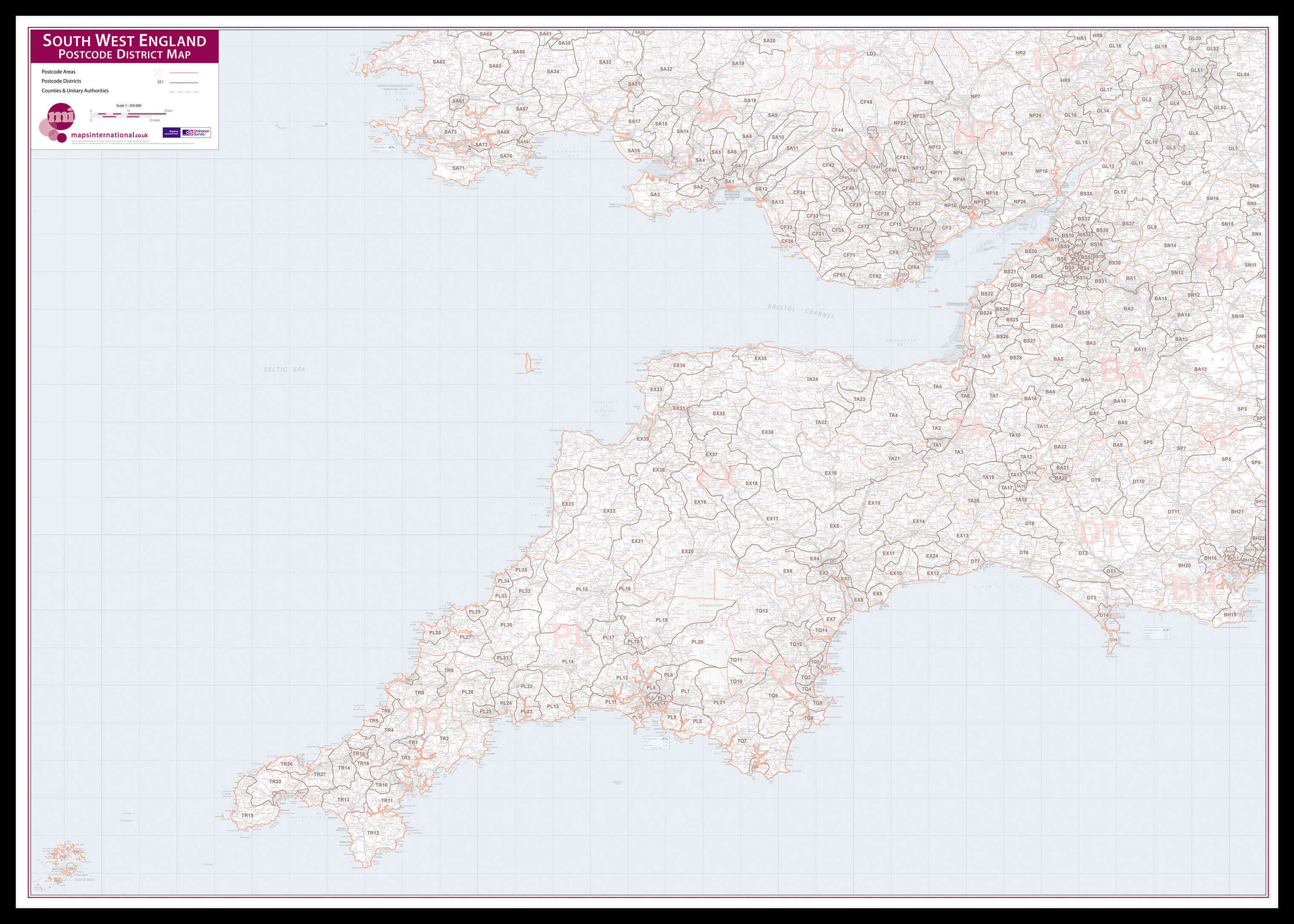Click the BA22 district label
The height and width of the screenshot is (924, 1294).
pyautogui.click(x=1060, y=446)
